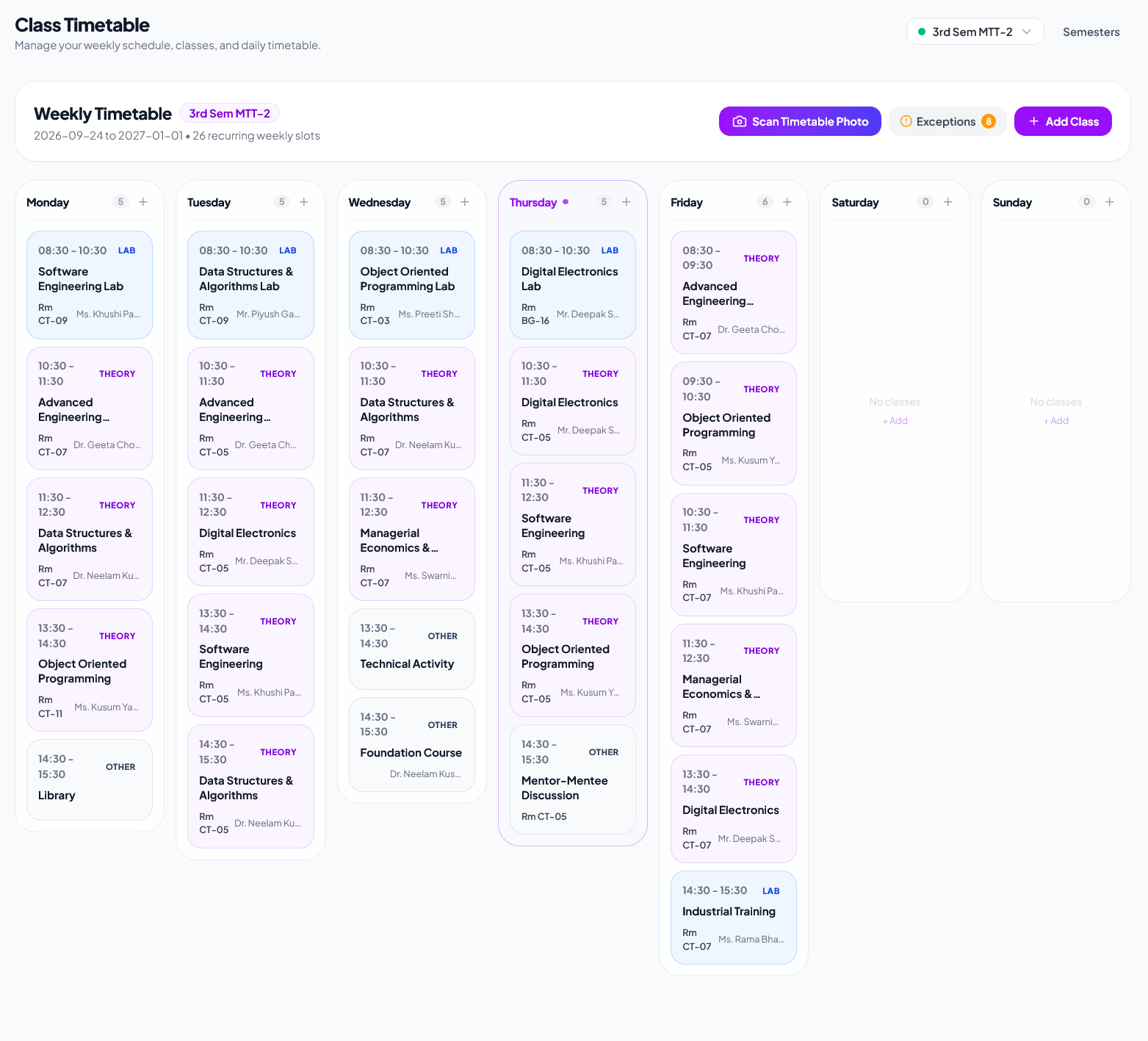Screen dimensions: 1148x1041
Task: Add a class to Monday using plus icon
Action: (x=143, y=202)
